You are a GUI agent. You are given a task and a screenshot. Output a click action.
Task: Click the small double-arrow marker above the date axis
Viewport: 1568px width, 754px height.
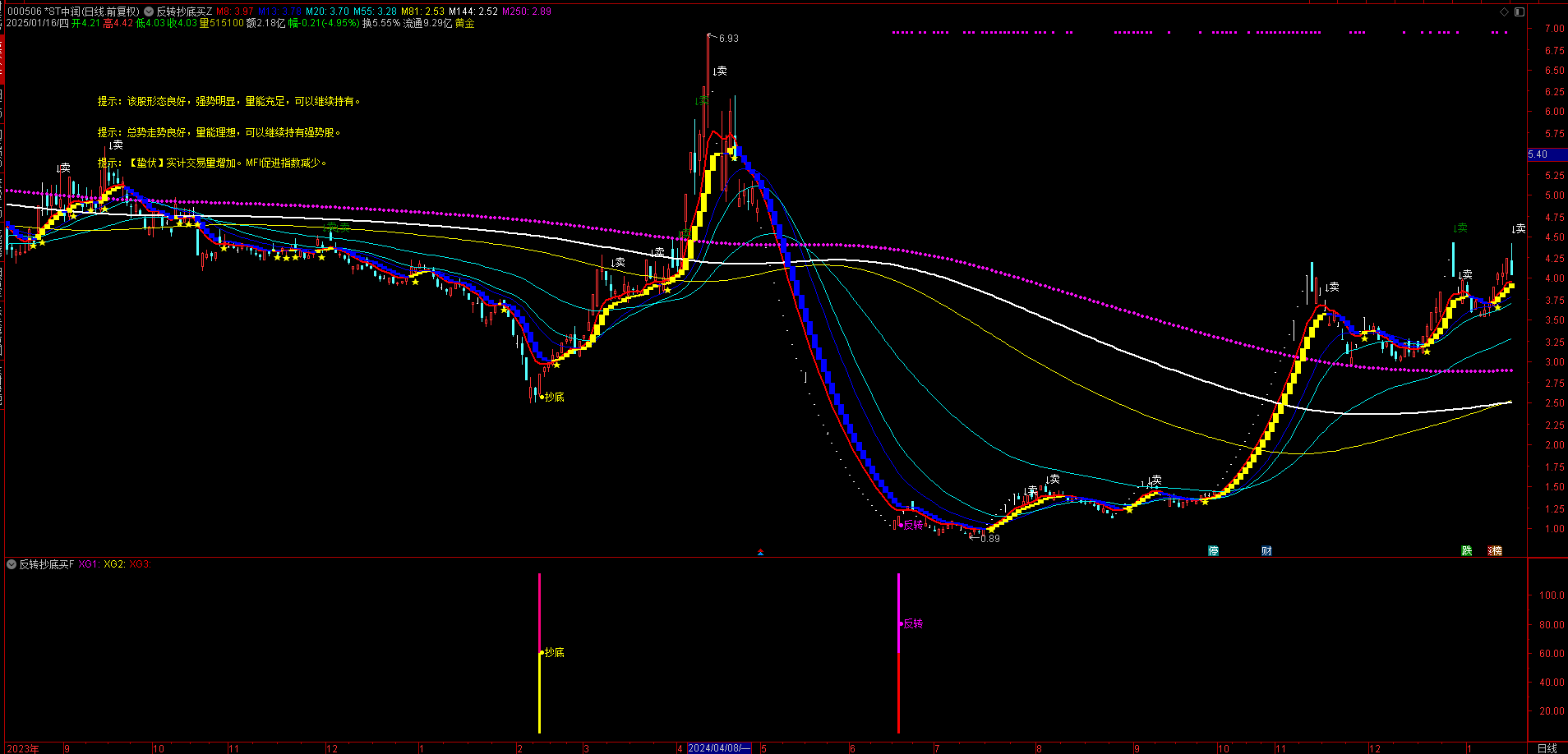tap(760, 553)
